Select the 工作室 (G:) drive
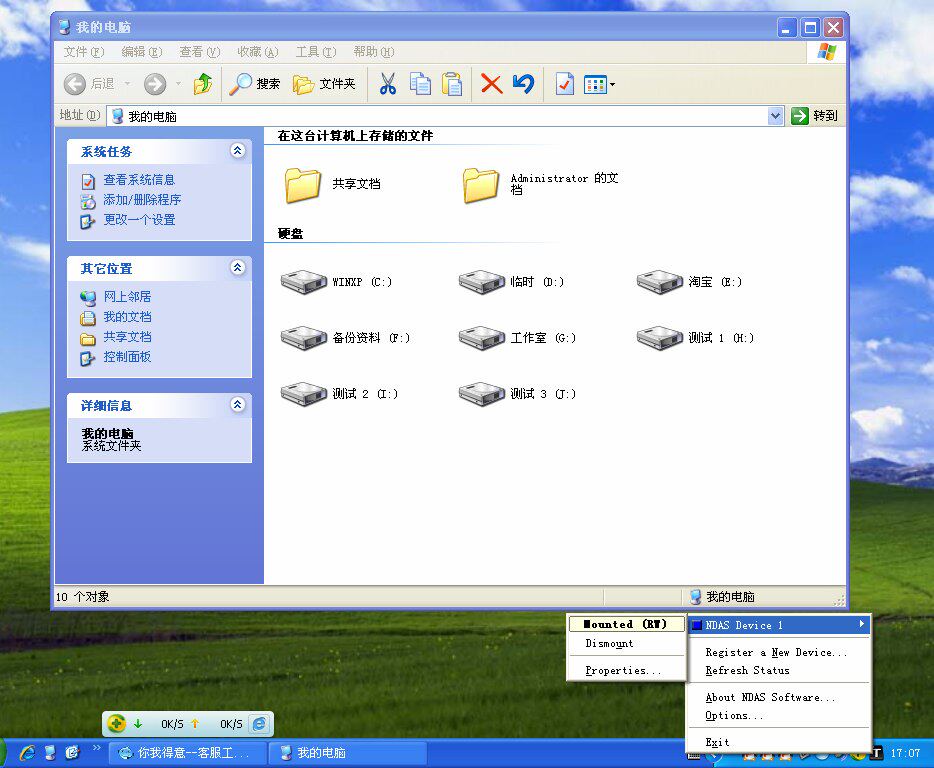The image size is (934, 768). coord(482,338)
